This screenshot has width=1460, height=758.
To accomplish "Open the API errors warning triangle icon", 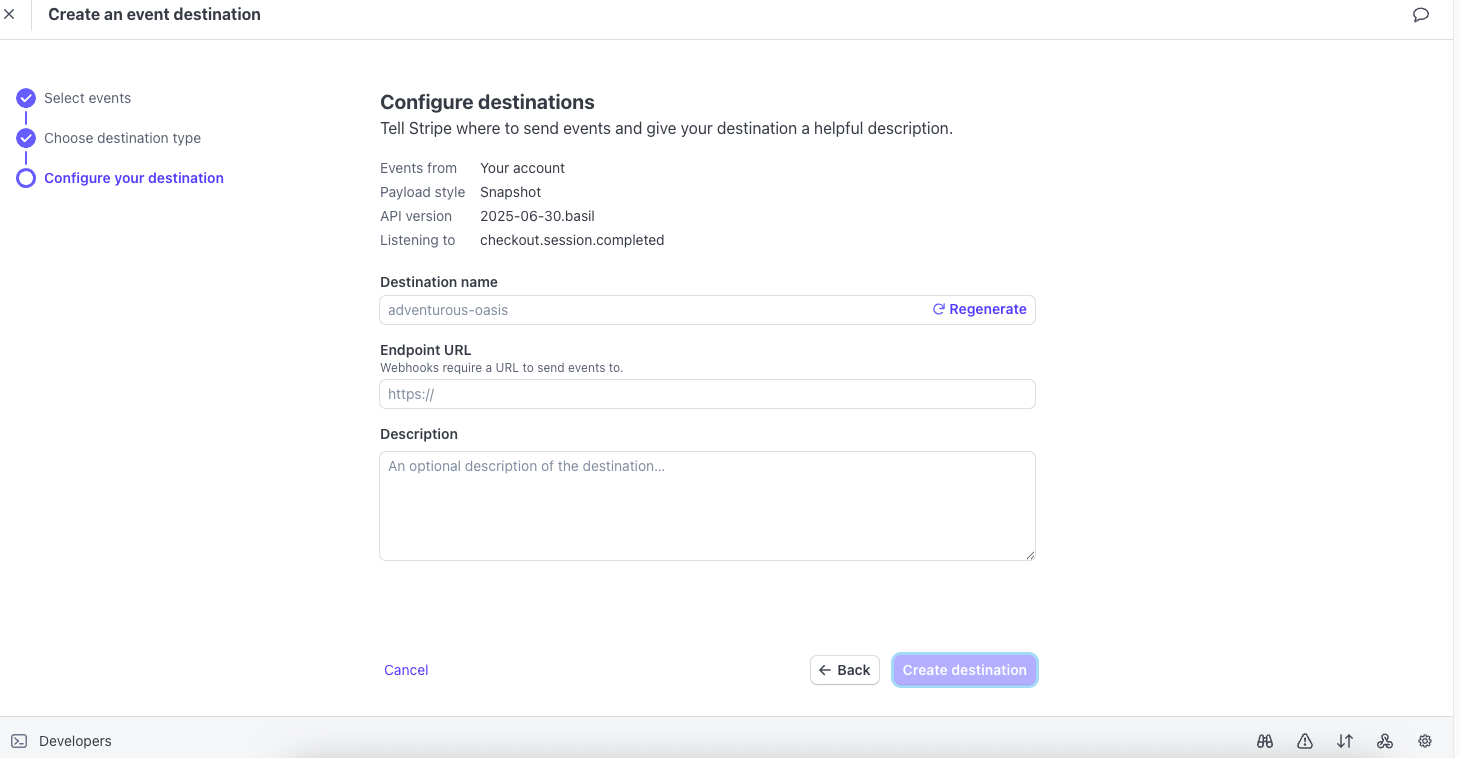I will pyautogui.click(x=1304, y=740).
